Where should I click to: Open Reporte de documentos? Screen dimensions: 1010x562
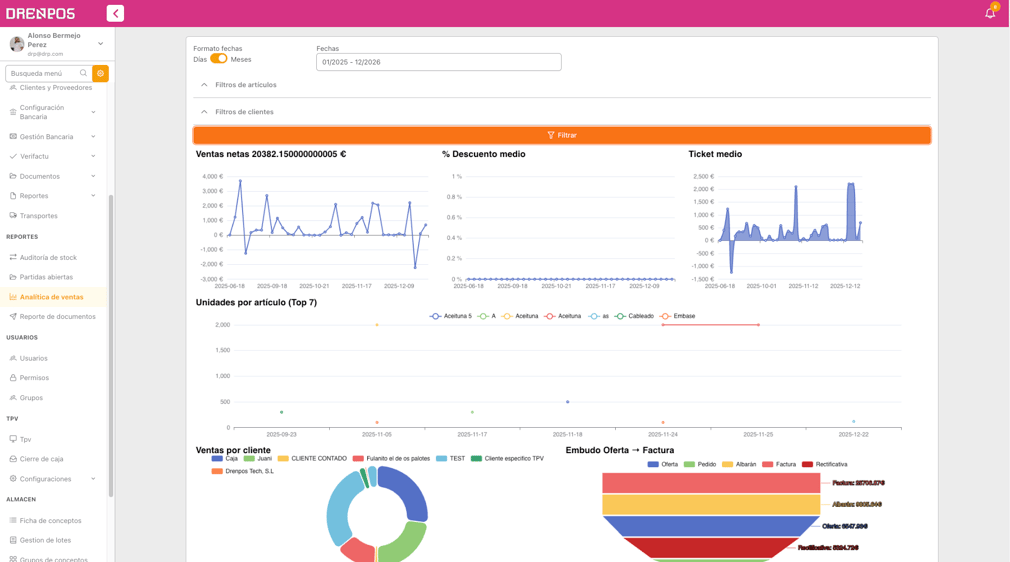pyautogui.click(x=57, y=316)
